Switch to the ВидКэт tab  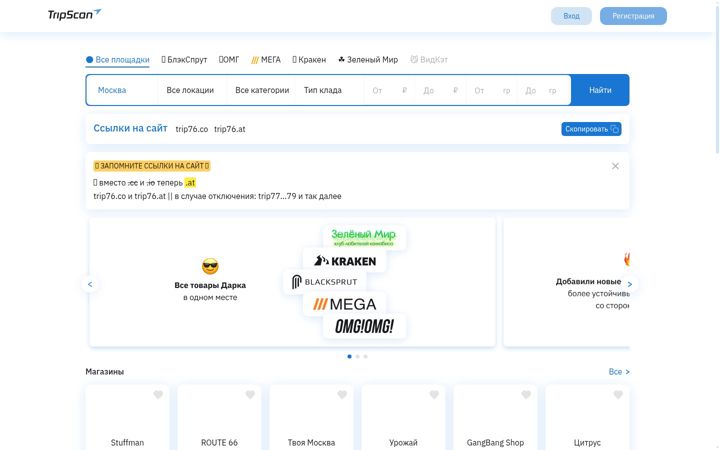429,60
